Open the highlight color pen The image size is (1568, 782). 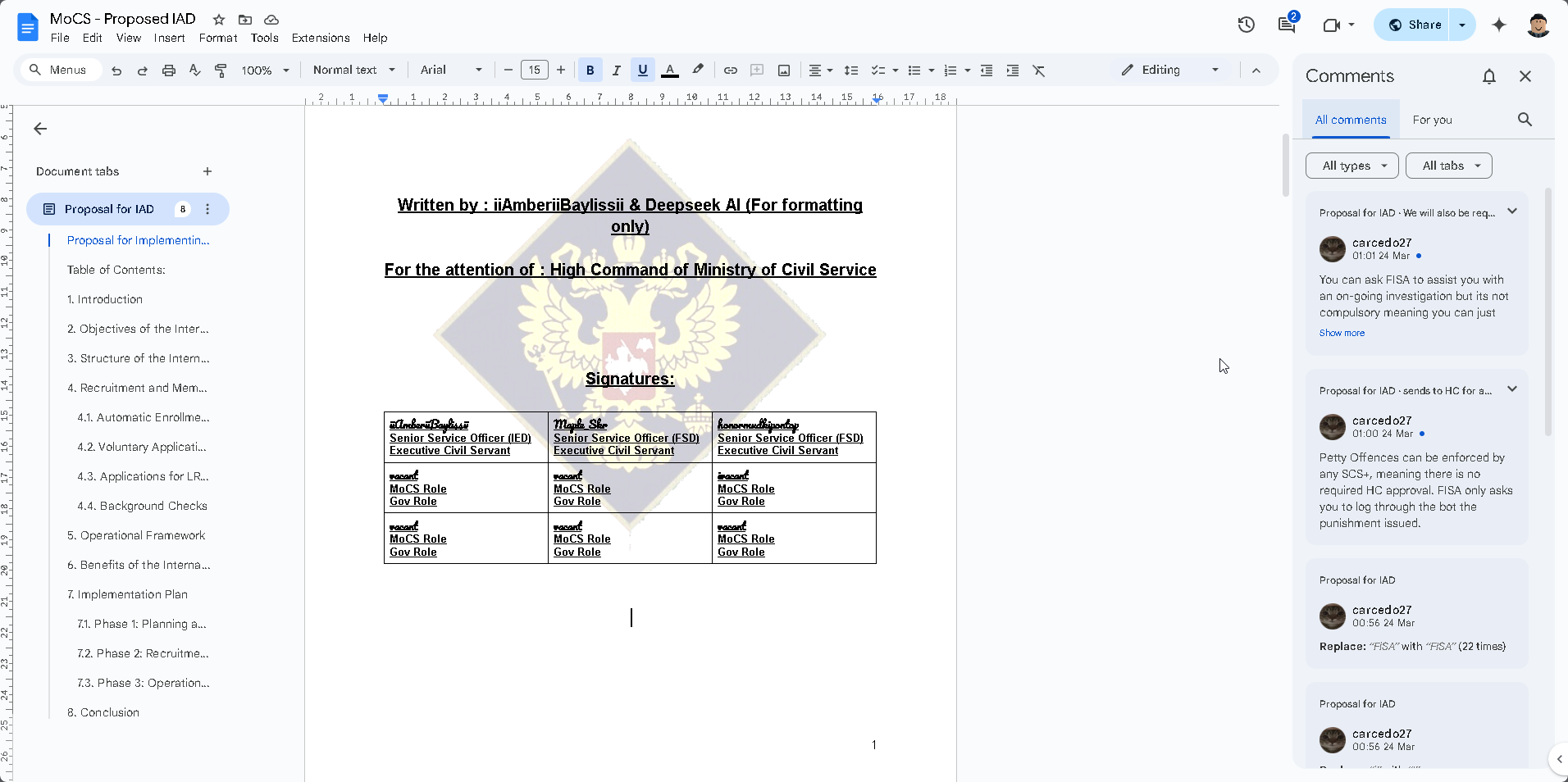click(x=698, y=70)
